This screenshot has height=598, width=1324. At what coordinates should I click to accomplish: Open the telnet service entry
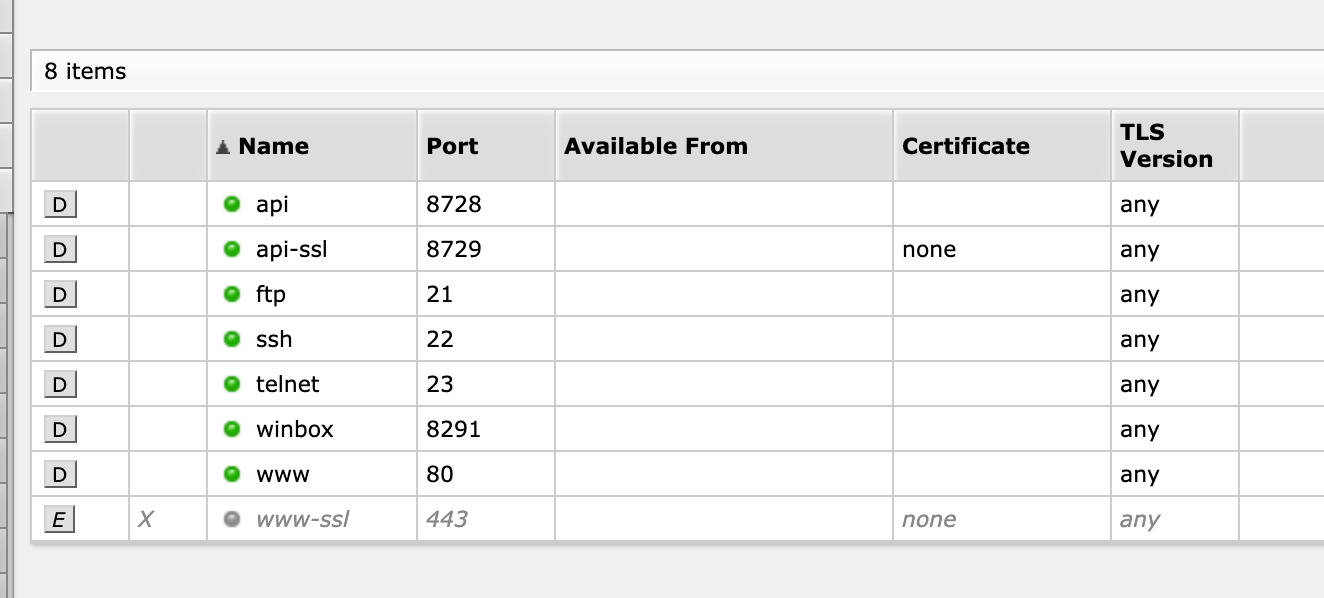tap(287, 384)
